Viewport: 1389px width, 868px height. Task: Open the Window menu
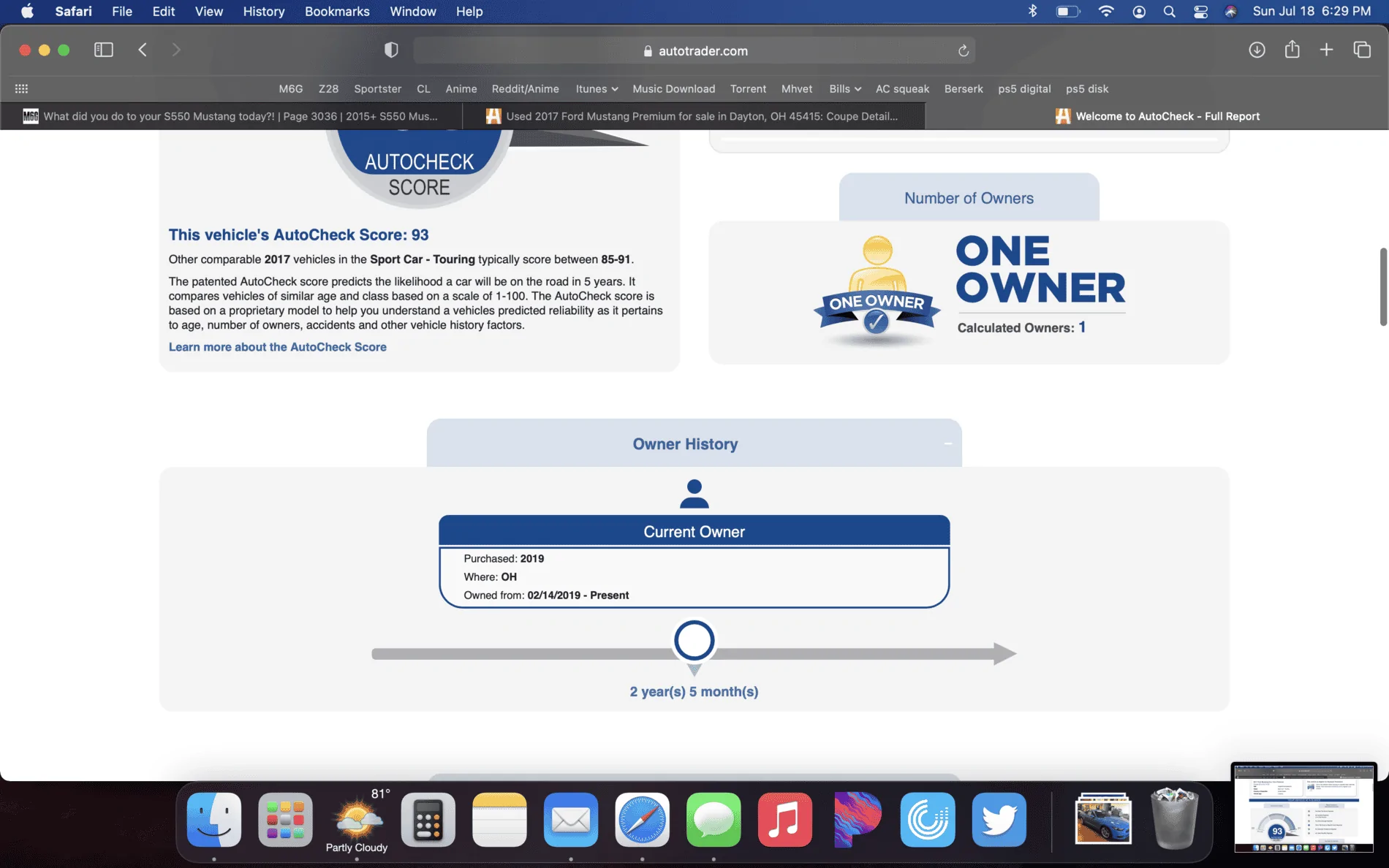point(413,11)
